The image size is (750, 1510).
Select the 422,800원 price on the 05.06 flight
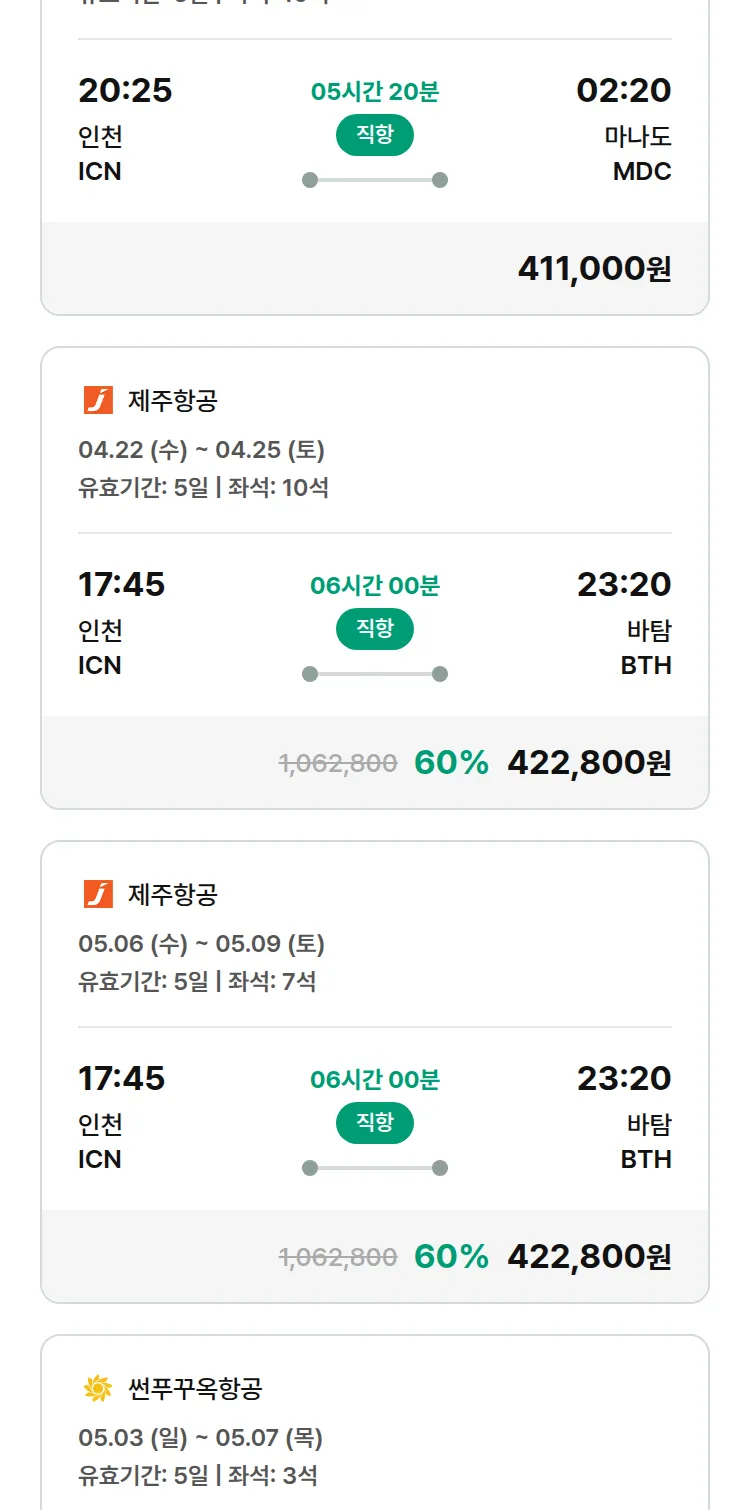589,1256
